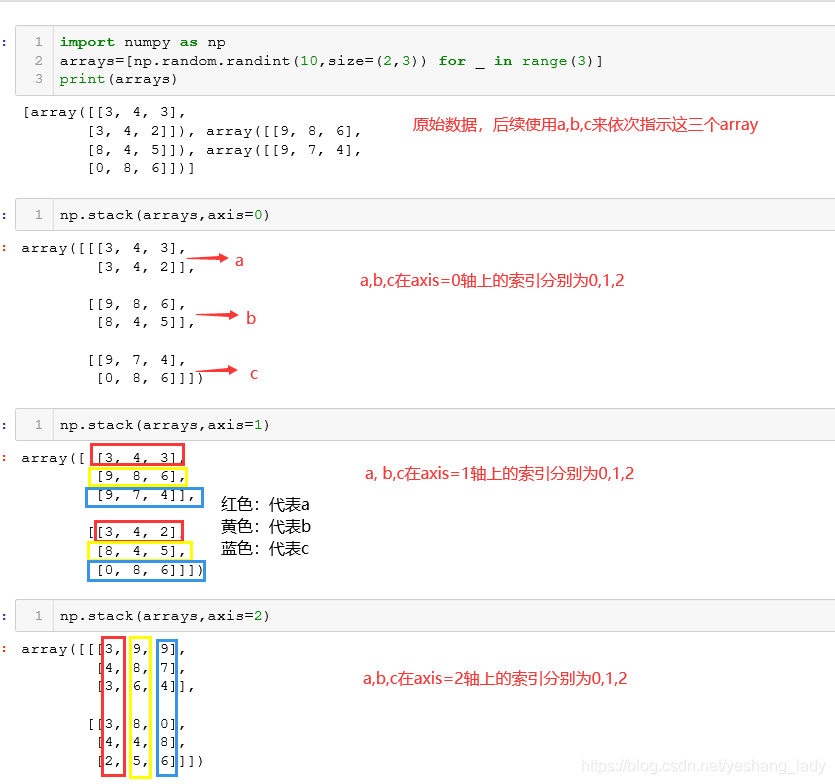Image resolution: width=835 pixels, height=784 pixels.
Task: Click the yellow box around [8, 4, 5]
Action: [x=142, y=549]
